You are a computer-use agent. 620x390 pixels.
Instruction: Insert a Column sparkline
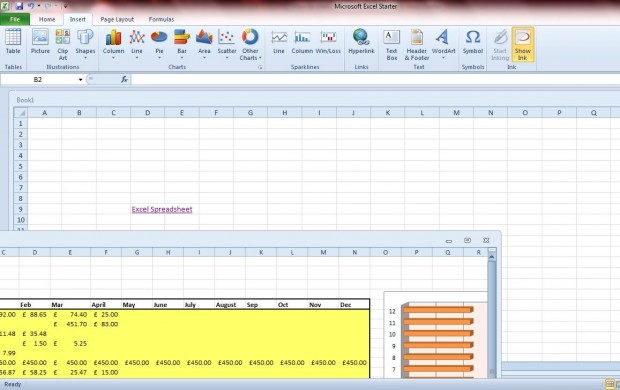coord(302,42)
